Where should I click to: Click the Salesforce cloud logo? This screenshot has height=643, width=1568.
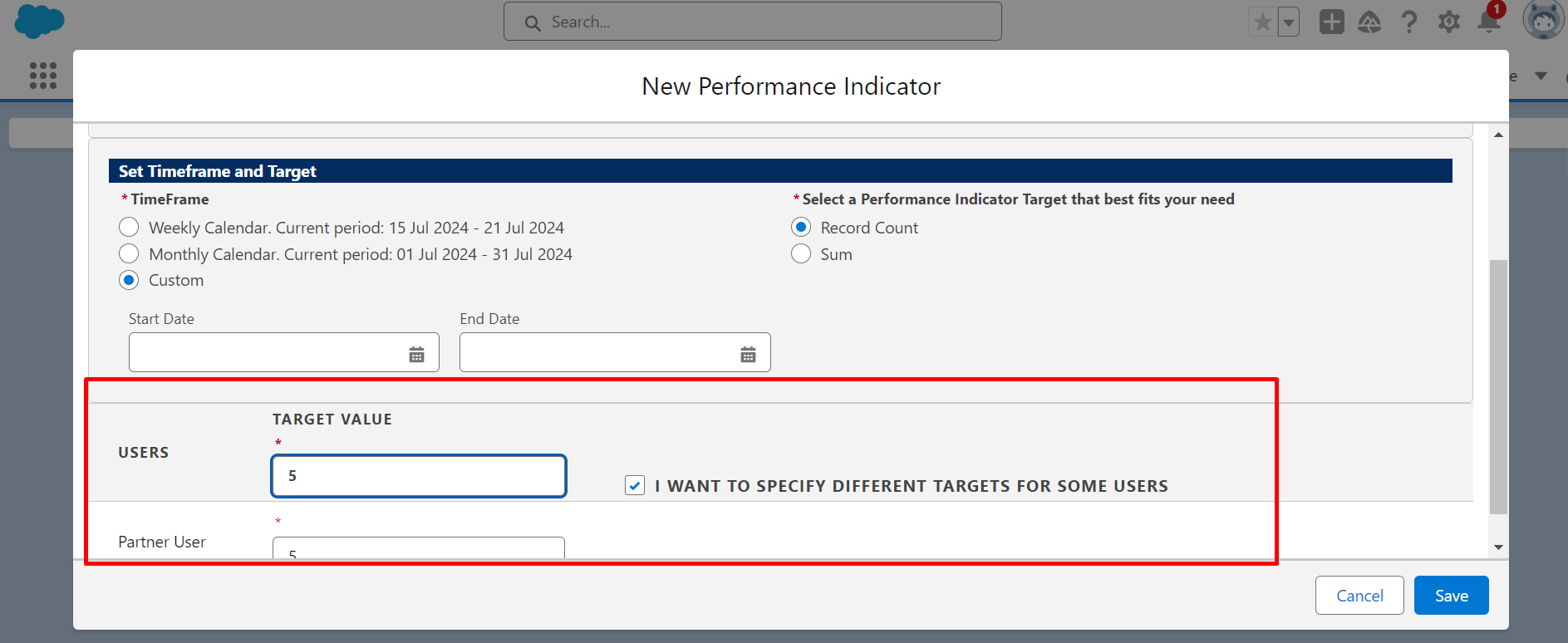click(x=39, y=21)
